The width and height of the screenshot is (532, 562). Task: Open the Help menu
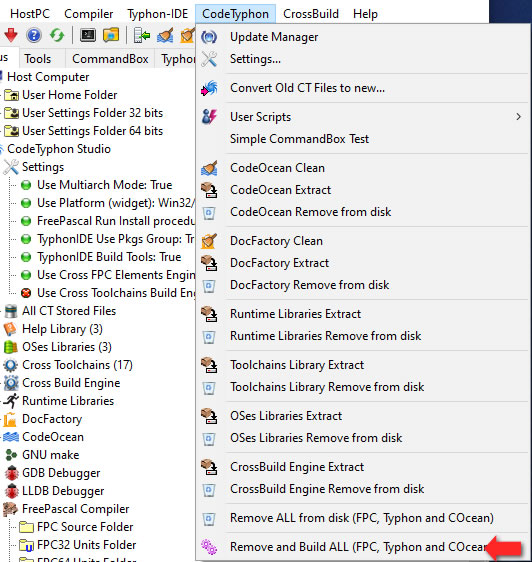(365, 14)
